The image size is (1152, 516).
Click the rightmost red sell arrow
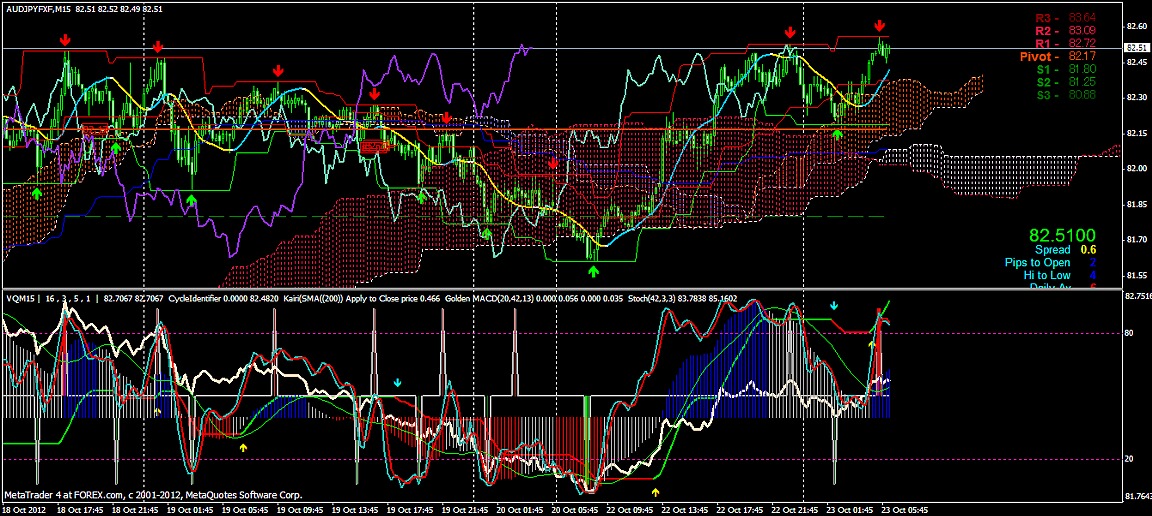[879, 26]
